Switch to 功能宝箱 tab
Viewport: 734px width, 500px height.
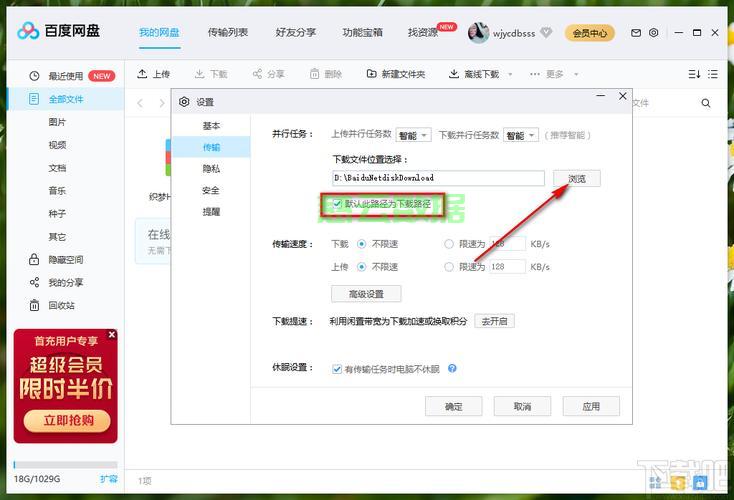click(x=363, y=32)
